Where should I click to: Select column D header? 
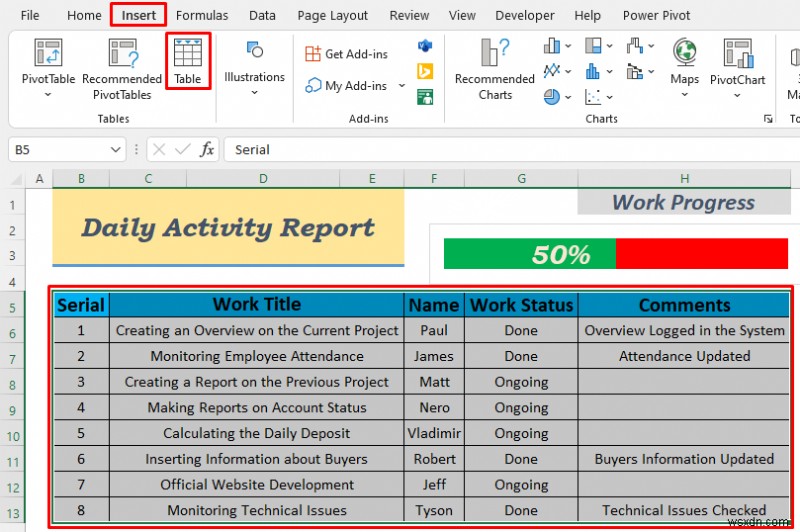(263, 179)
